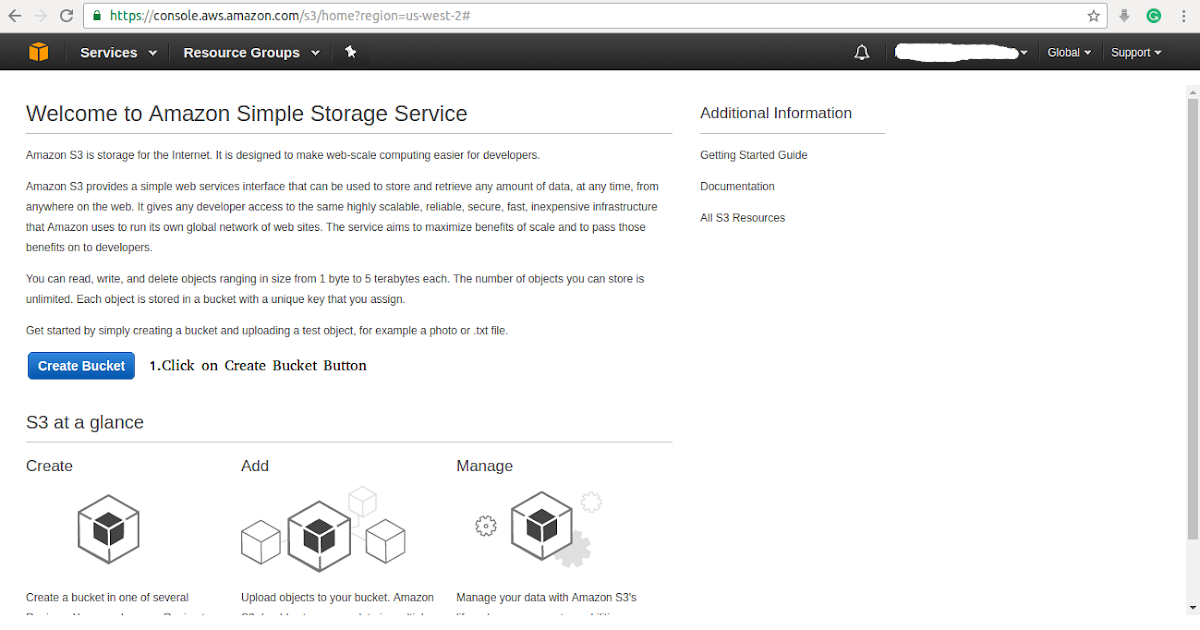The height and width of the screenshot is (630, 1200).
Task: Reload the page via refresh icon
Action: point(65,16)
